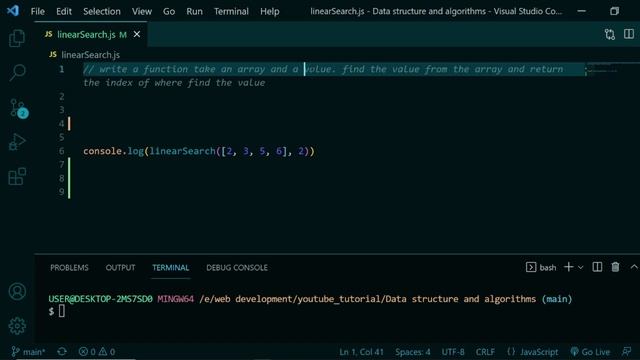
Task: Switch to the PROBLEMS panel tab
Action: point(69,268)
